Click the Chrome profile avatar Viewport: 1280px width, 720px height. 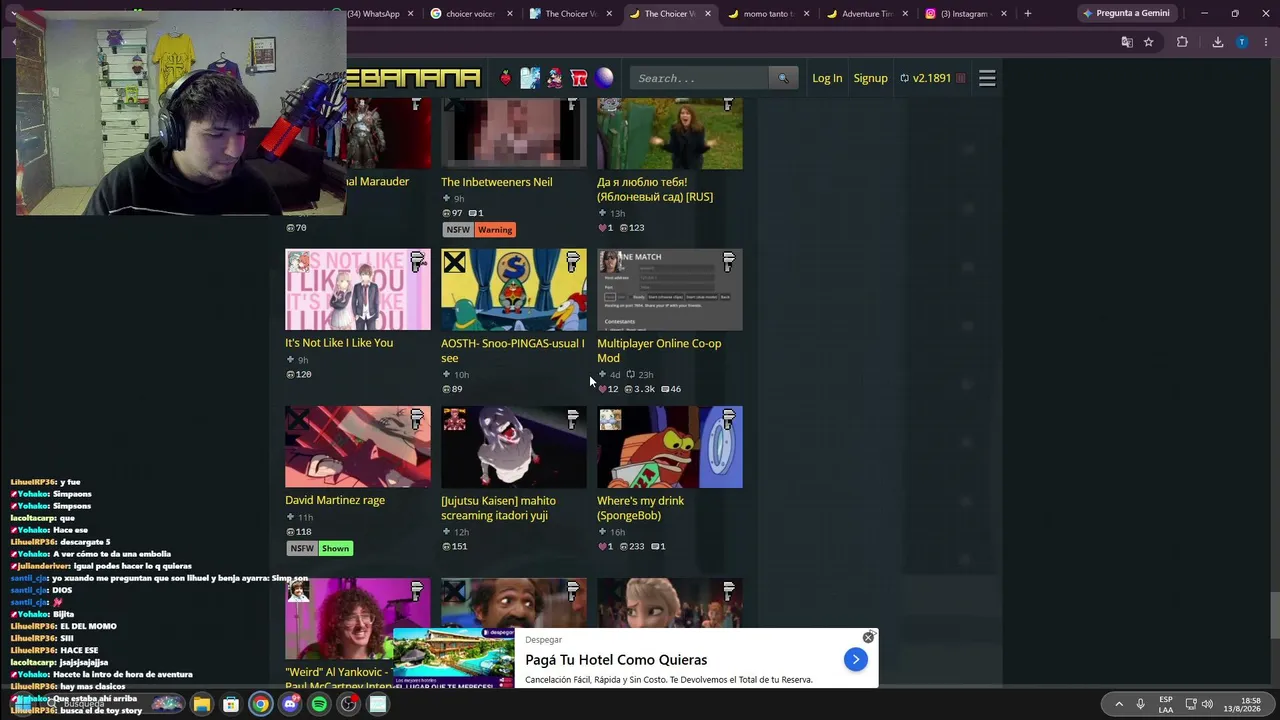pos(1242,42)
